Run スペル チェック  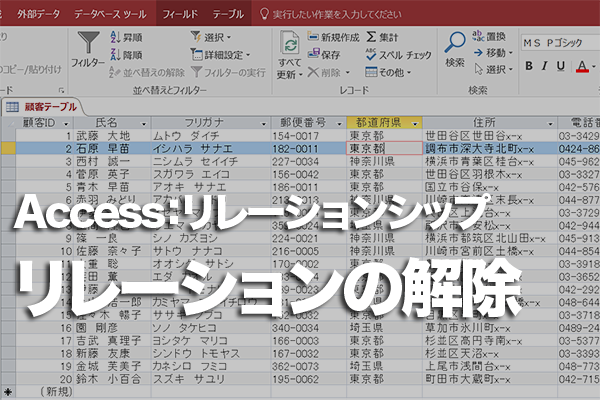pyautogui.click(x=398, y=55)
